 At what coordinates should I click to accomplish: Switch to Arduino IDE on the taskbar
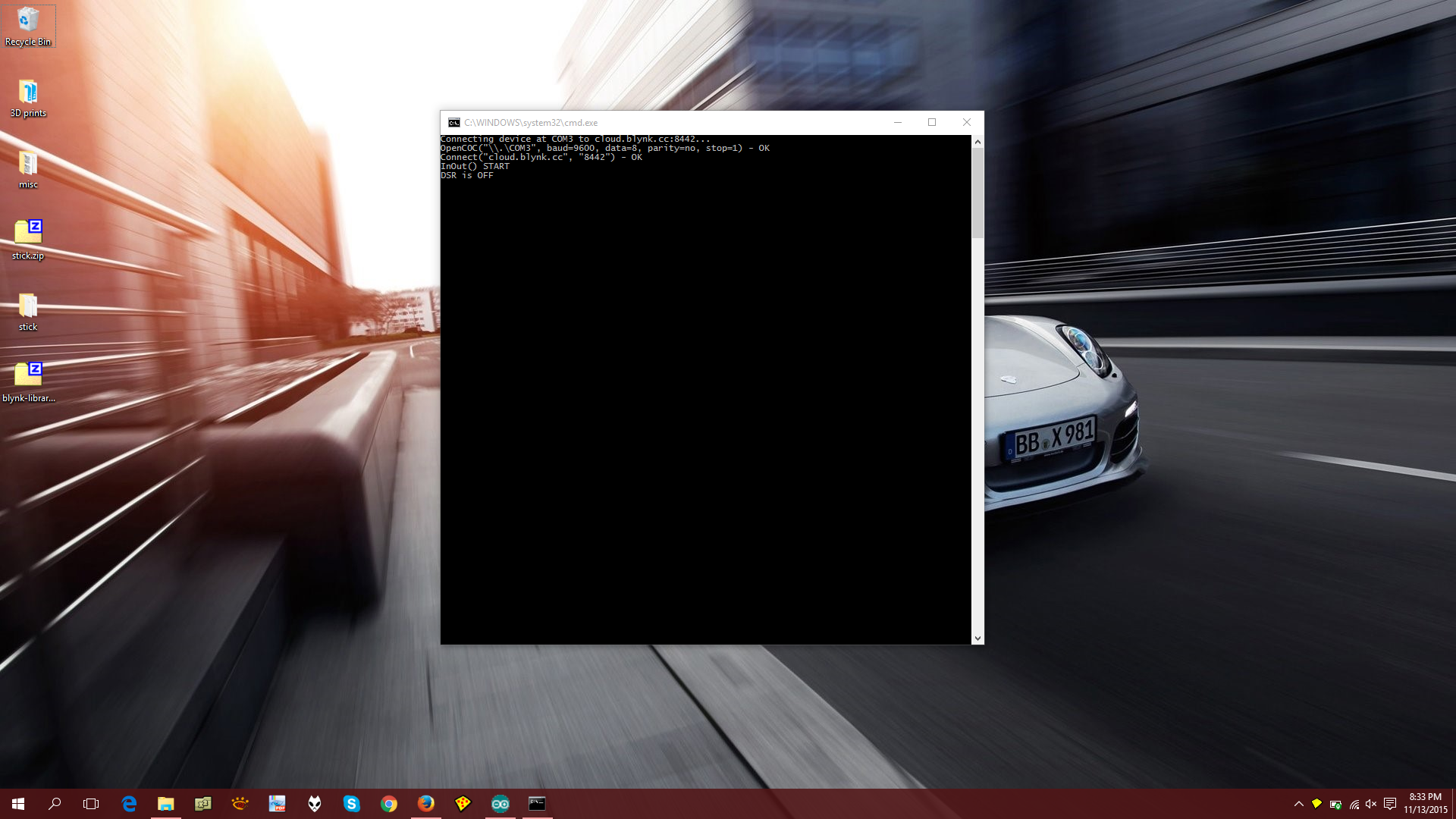(500, 804)
